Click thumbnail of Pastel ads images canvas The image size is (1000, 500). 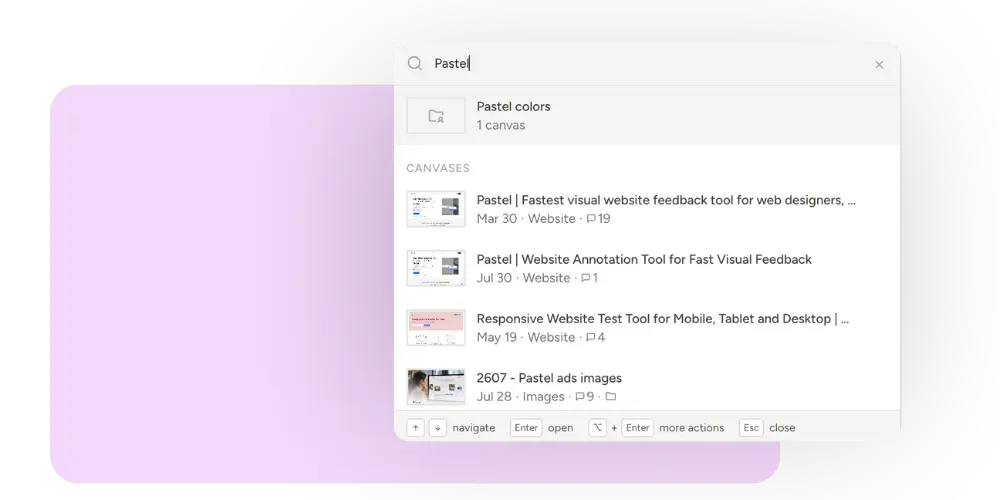(436, 386)
